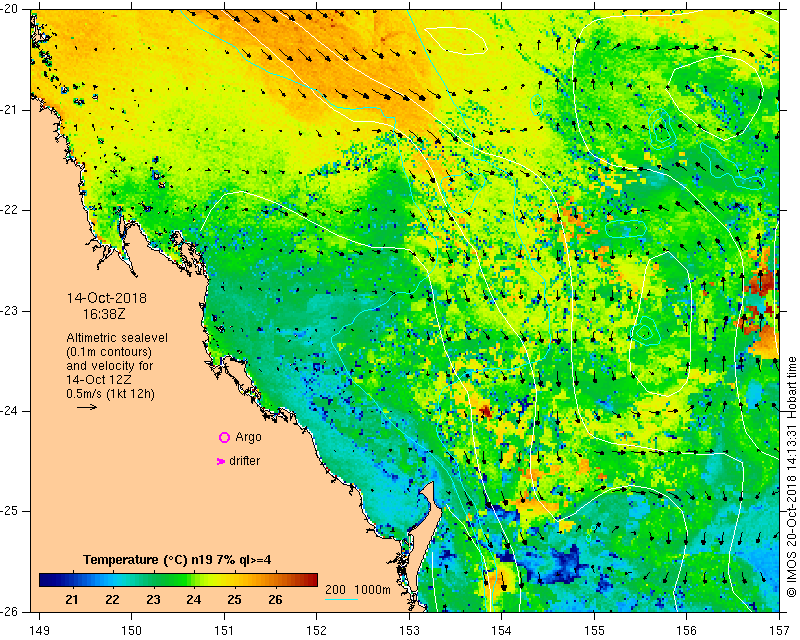Viewport: 800px width, 640px height.
Task: Click color bar tick label 22
Action: [112, 600]
